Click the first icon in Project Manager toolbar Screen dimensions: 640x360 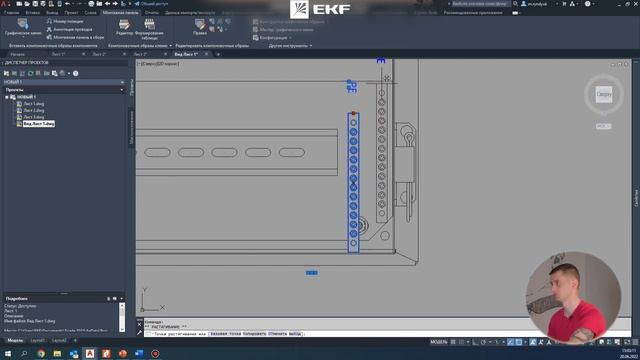tap(6, 73)
